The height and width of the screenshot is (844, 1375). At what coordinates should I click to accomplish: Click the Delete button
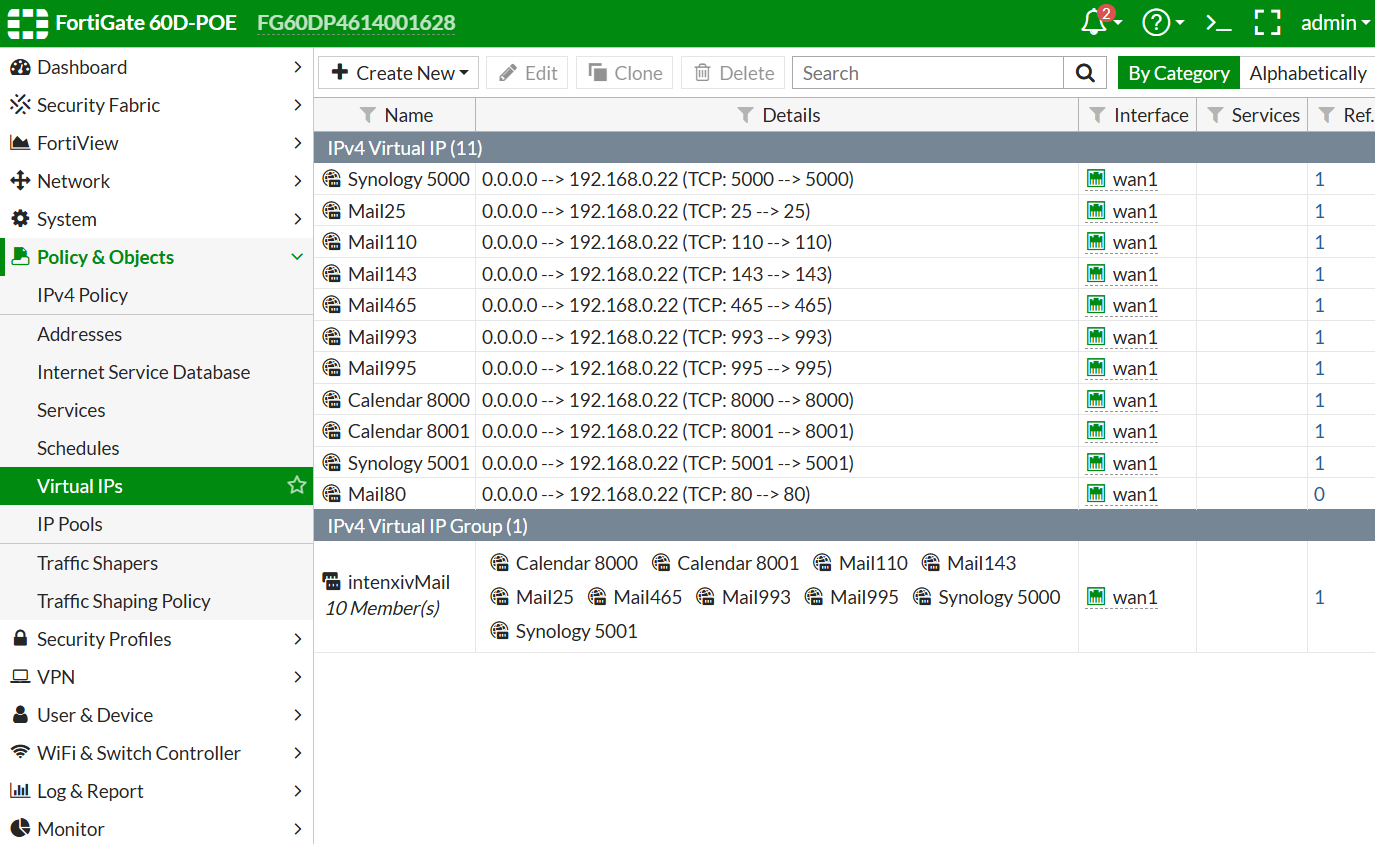tap(733, 73)
